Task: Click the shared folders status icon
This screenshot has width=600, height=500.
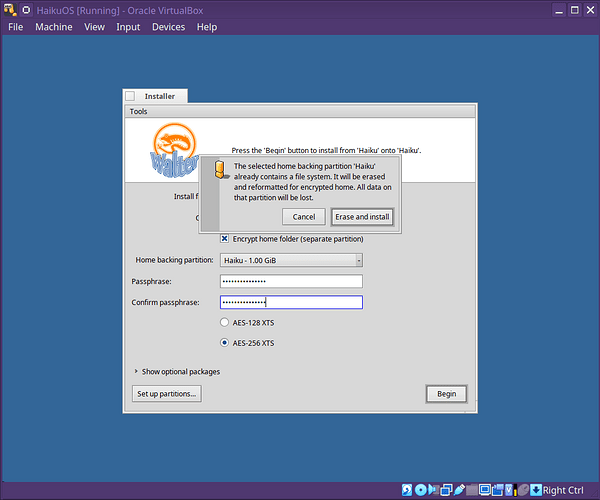Action: pyautogui.click(x=472, y=490)
